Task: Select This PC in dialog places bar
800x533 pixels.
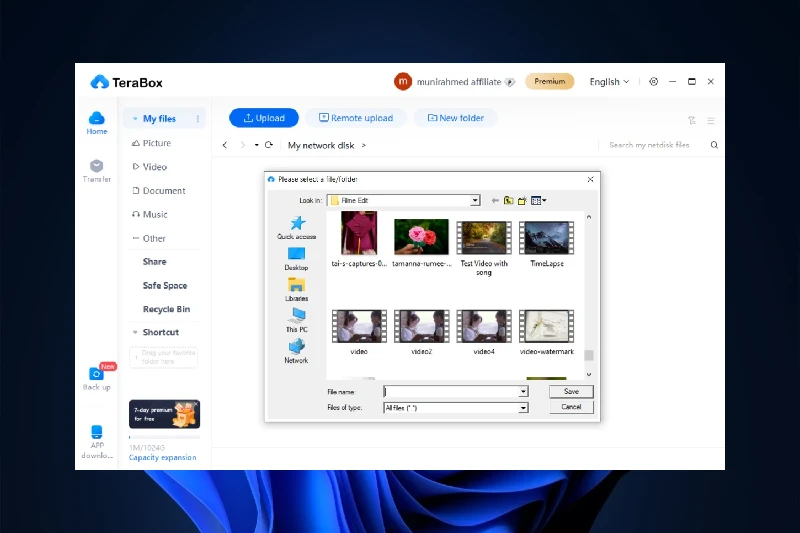Action: pyautogui.click(x=296, y=319)
